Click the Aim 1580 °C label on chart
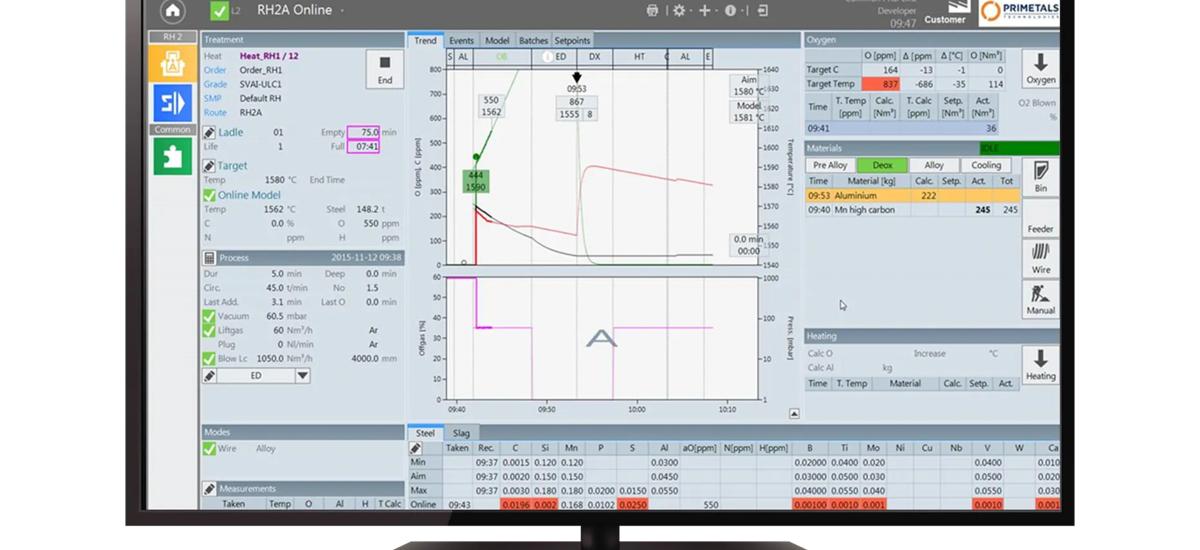The image size is (1200, 550). 749,85
